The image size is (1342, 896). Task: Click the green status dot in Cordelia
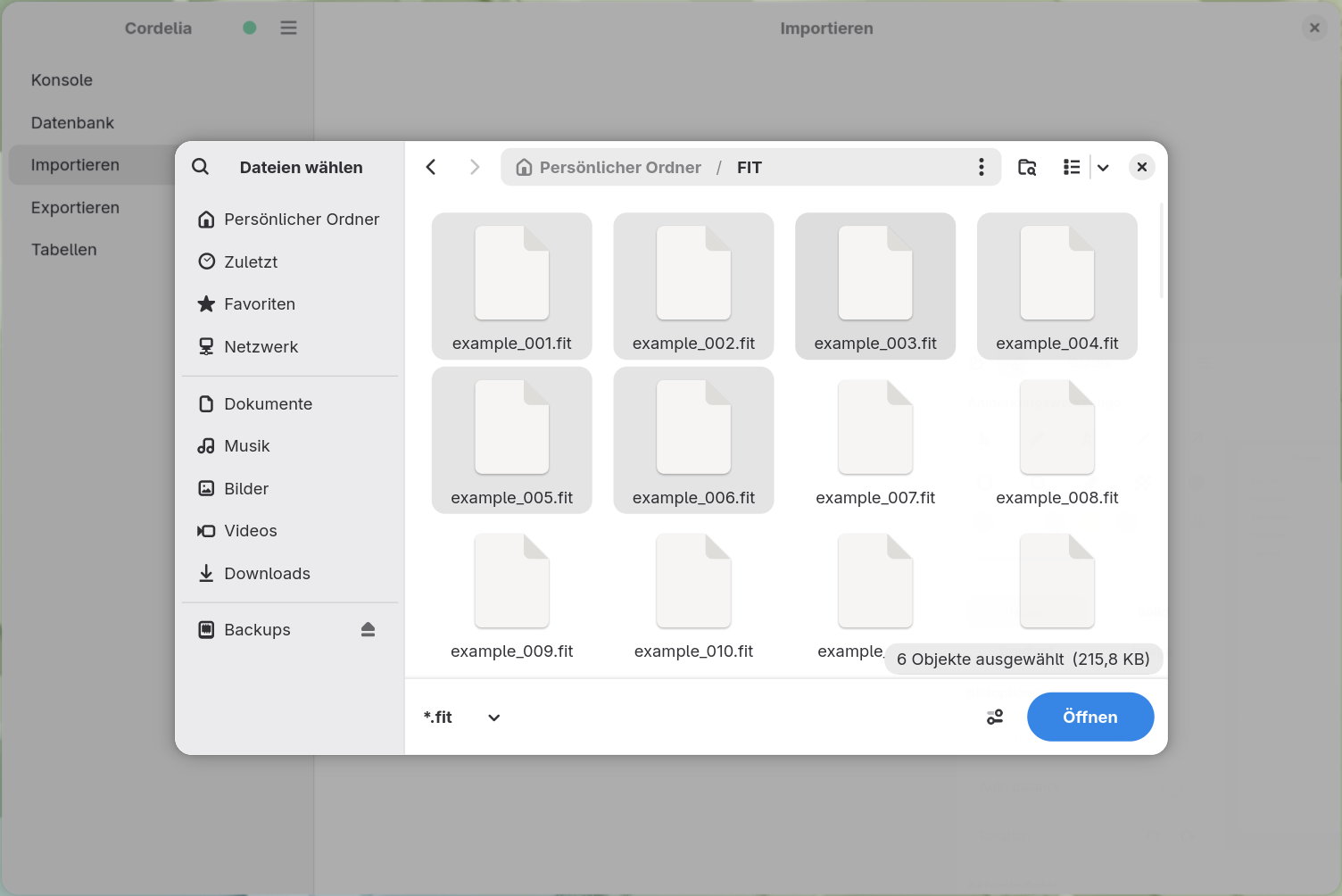(x=250, y=28)
